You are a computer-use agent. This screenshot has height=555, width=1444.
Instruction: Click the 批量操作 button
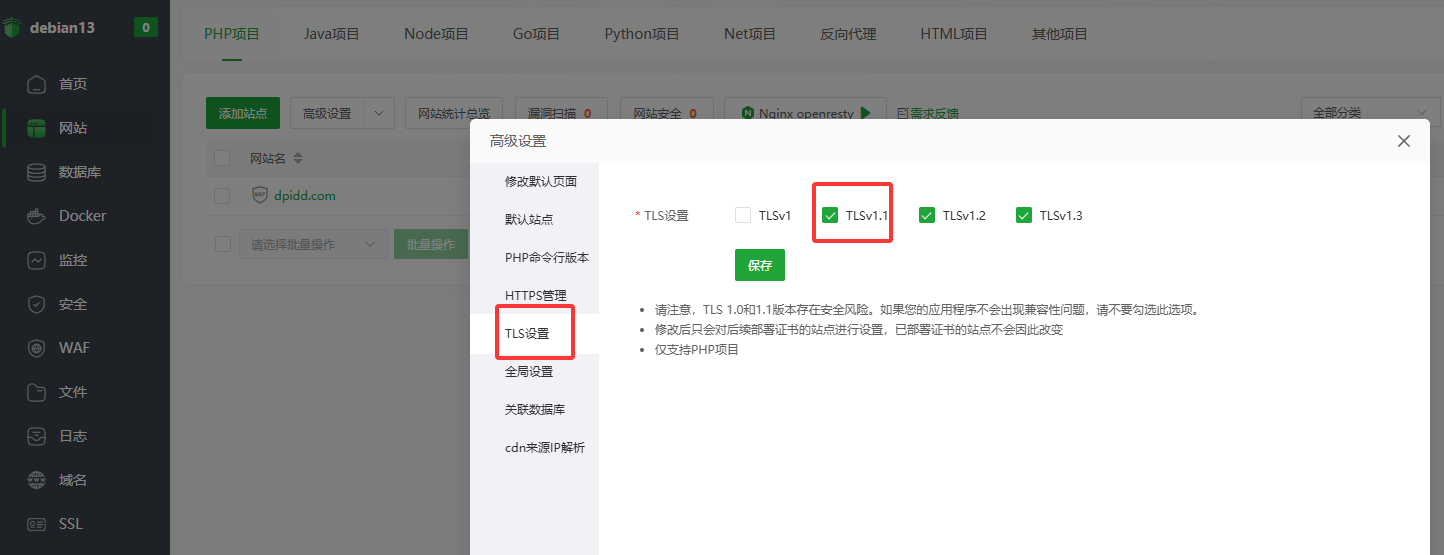(430, 244)
